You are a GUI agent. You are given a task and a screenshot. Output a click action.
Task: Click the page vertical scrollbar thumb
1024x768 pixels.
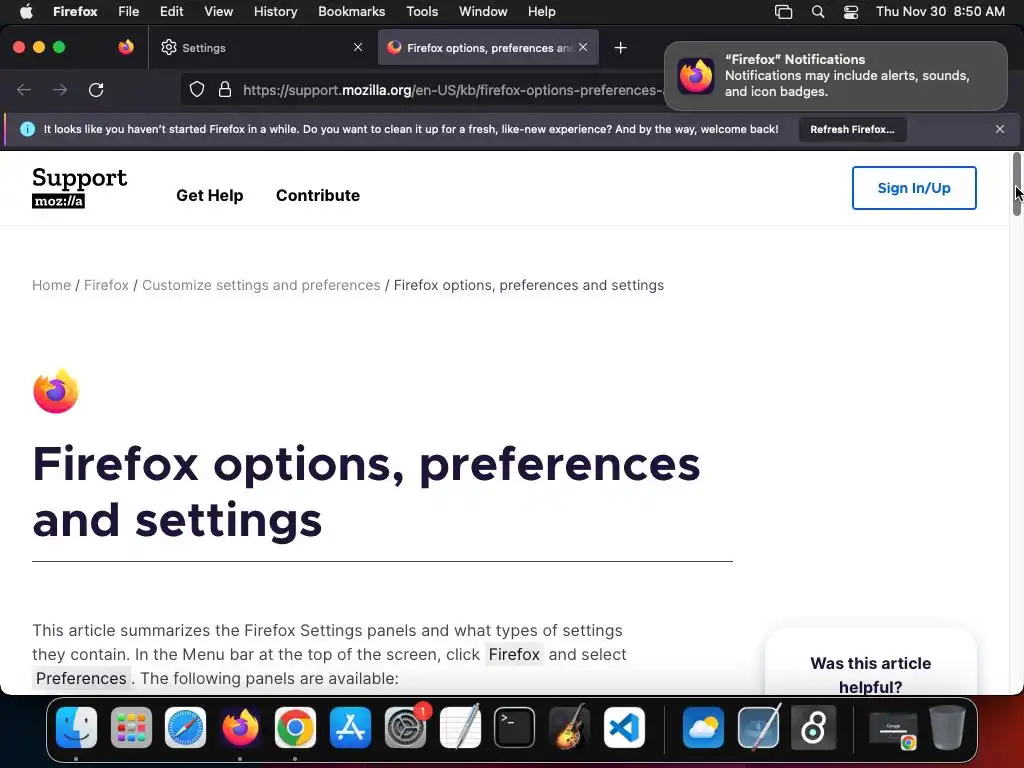(1016, 184)
